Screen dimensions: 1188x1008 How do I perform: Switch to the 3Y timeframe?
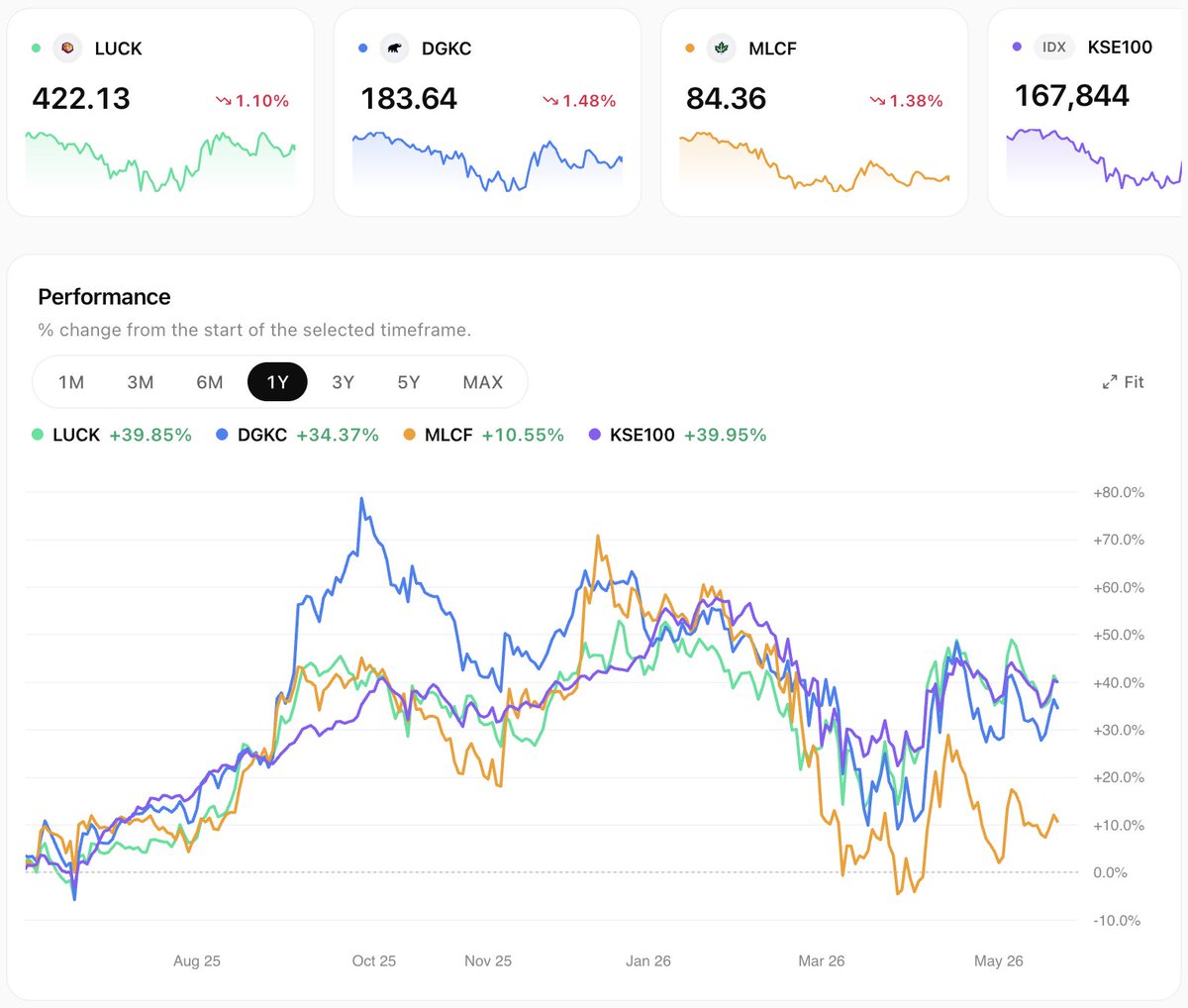coord(343,382)
